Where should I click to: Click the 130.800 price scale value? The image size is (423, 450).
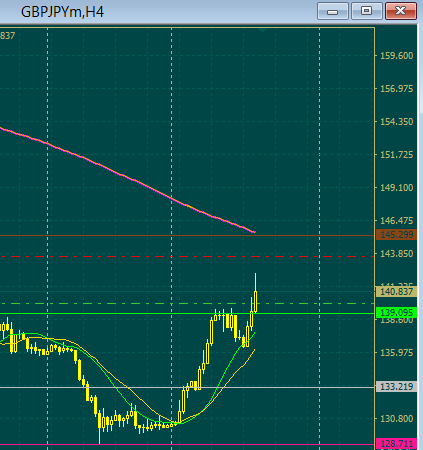coord(397,419)
